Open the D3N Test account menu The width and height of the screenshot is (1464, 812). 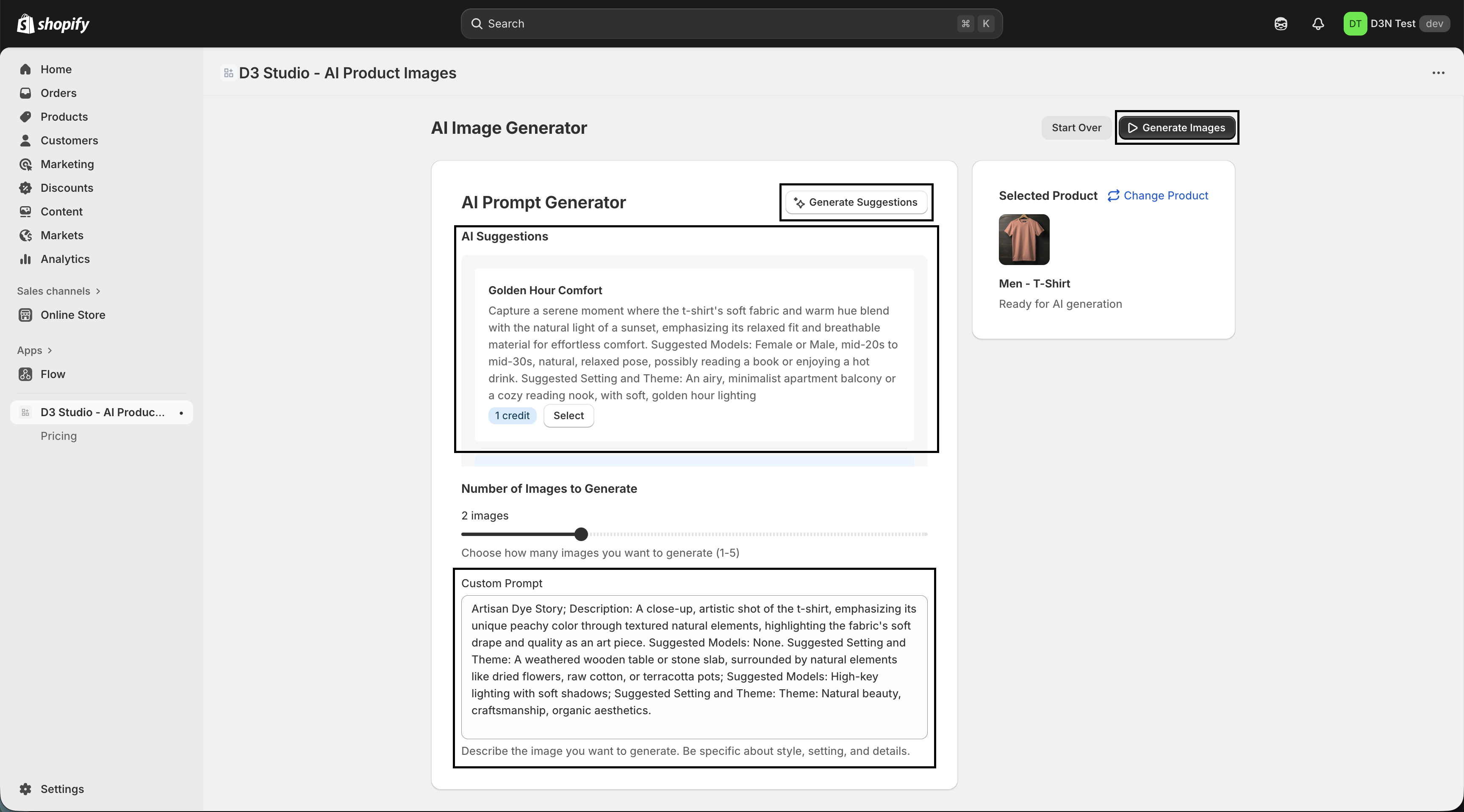click(1396, 24)
